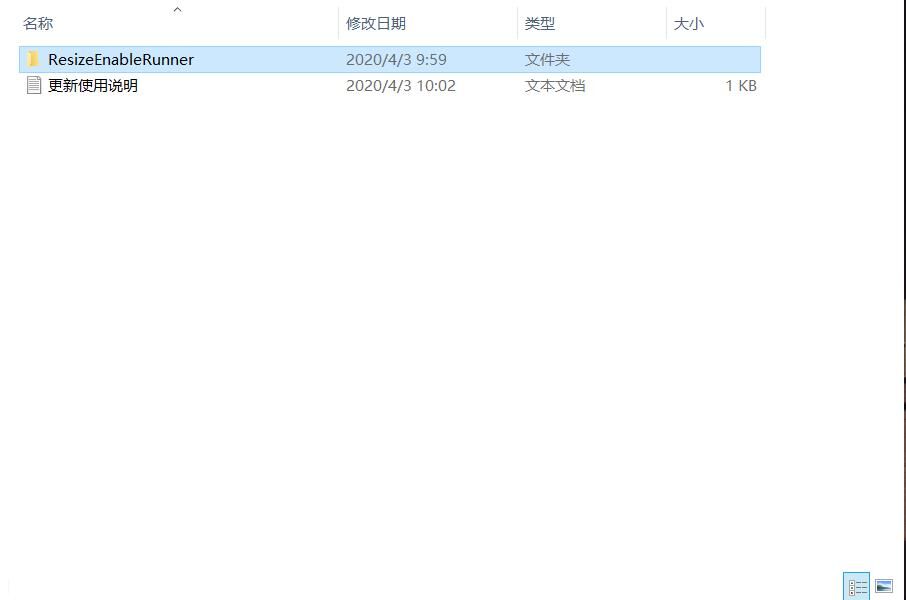Switch to large icons view layout
This screenshot has width=906, height=600.
(884, 586)
